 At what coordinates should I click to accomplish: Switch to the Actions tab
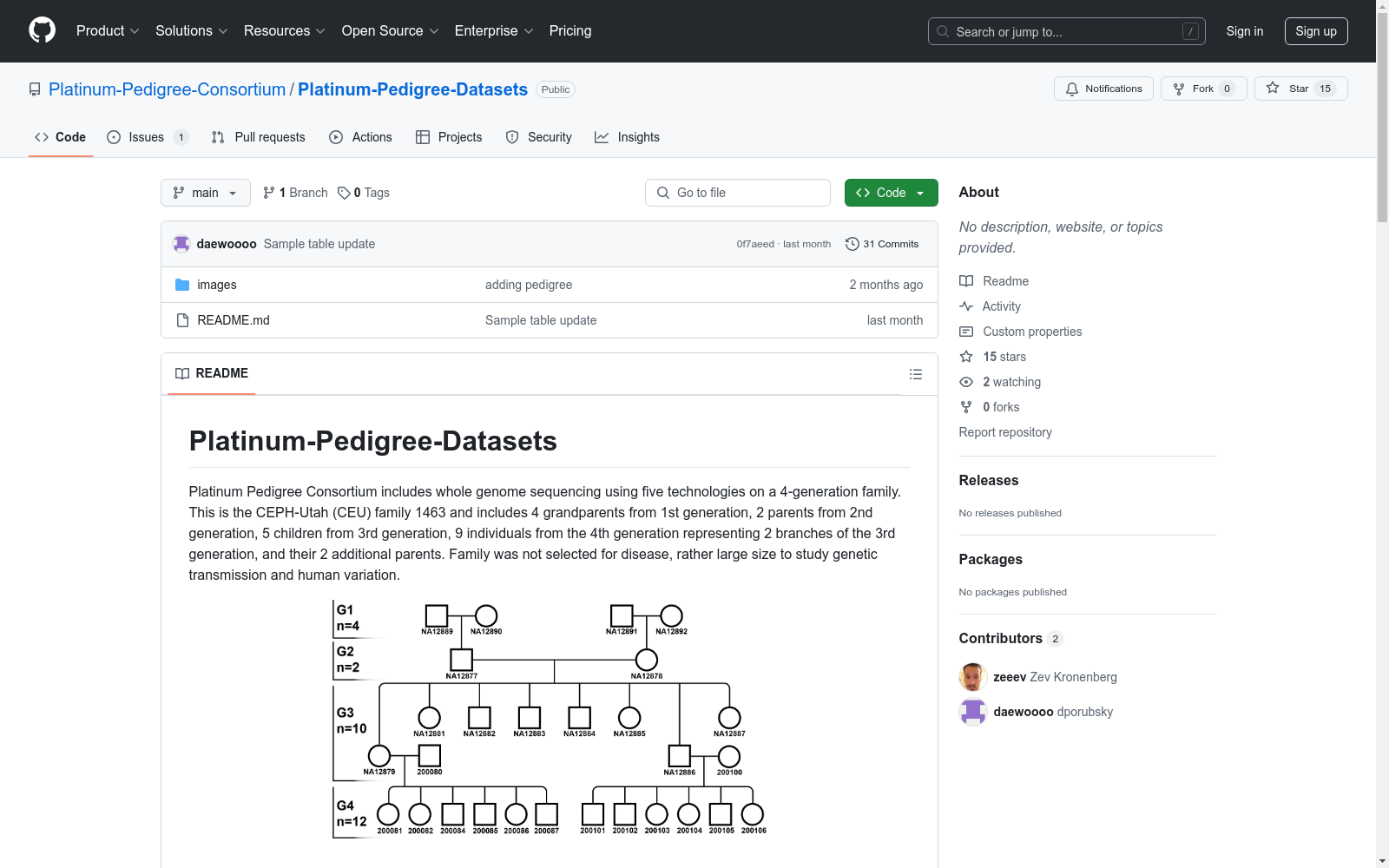[360, 137]
